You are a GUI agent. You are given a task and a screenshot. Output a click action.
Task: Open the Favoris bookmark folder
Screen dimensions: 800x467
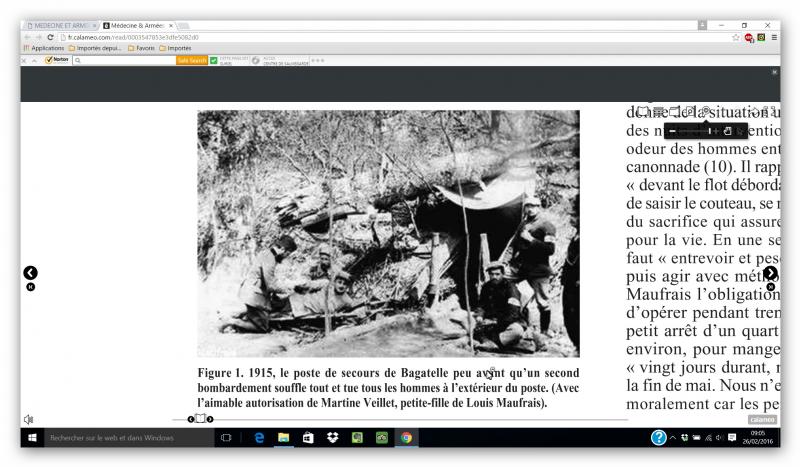coord(141,48)
